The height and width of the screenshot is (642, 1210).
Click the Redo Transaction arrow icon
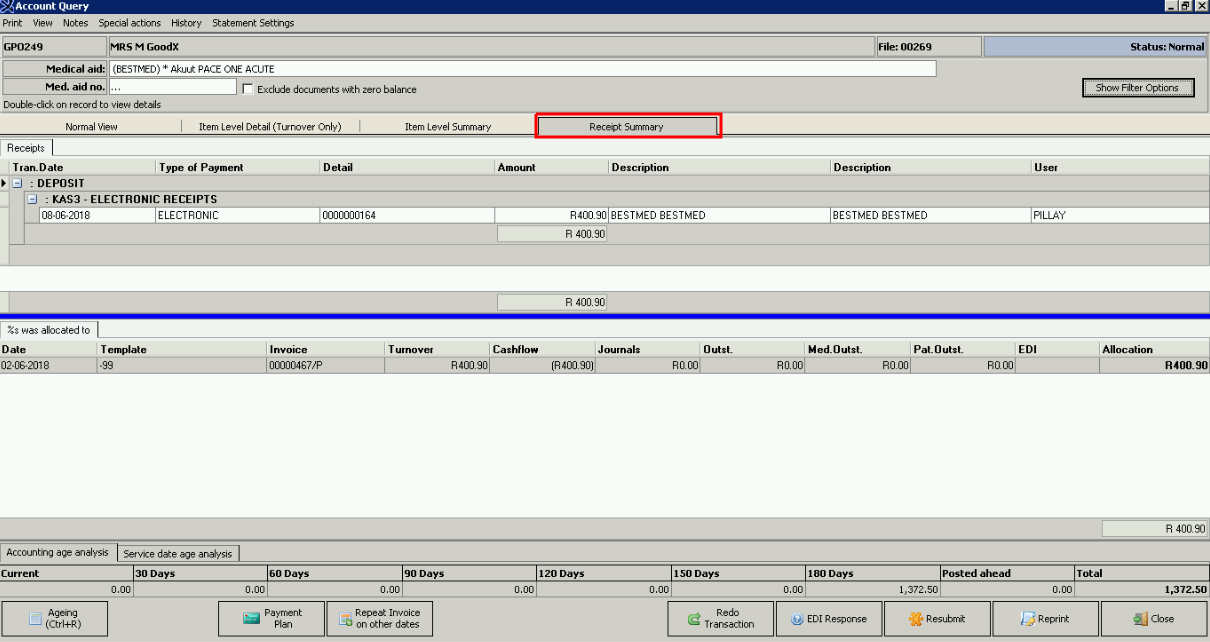(x=694, y=619)
